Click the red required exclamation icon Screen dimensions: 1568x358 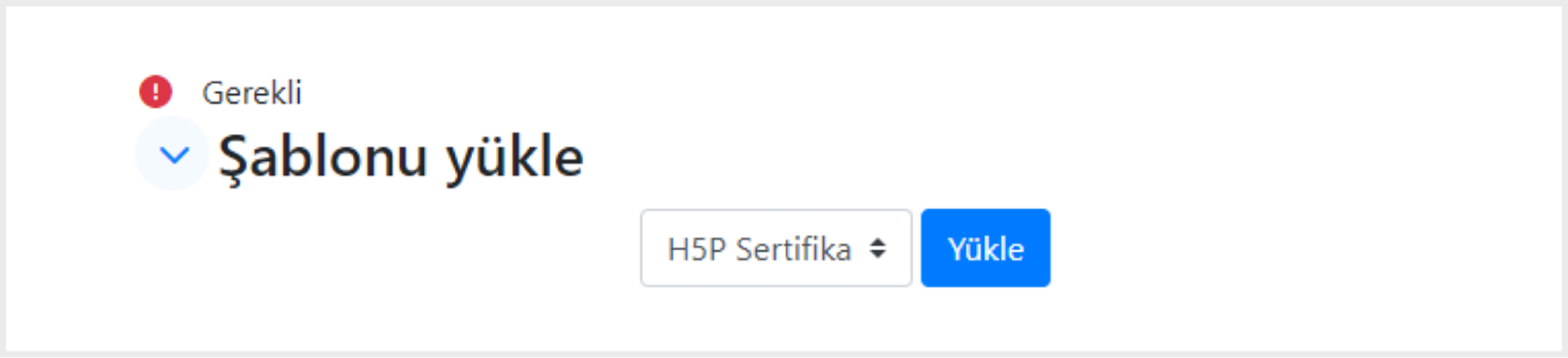click(155, 92)
